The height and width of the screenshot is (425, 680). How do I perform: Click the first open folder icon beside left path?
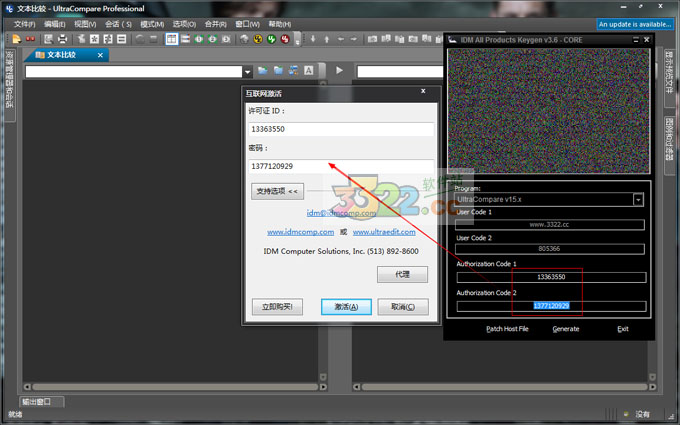click(263, 70)
